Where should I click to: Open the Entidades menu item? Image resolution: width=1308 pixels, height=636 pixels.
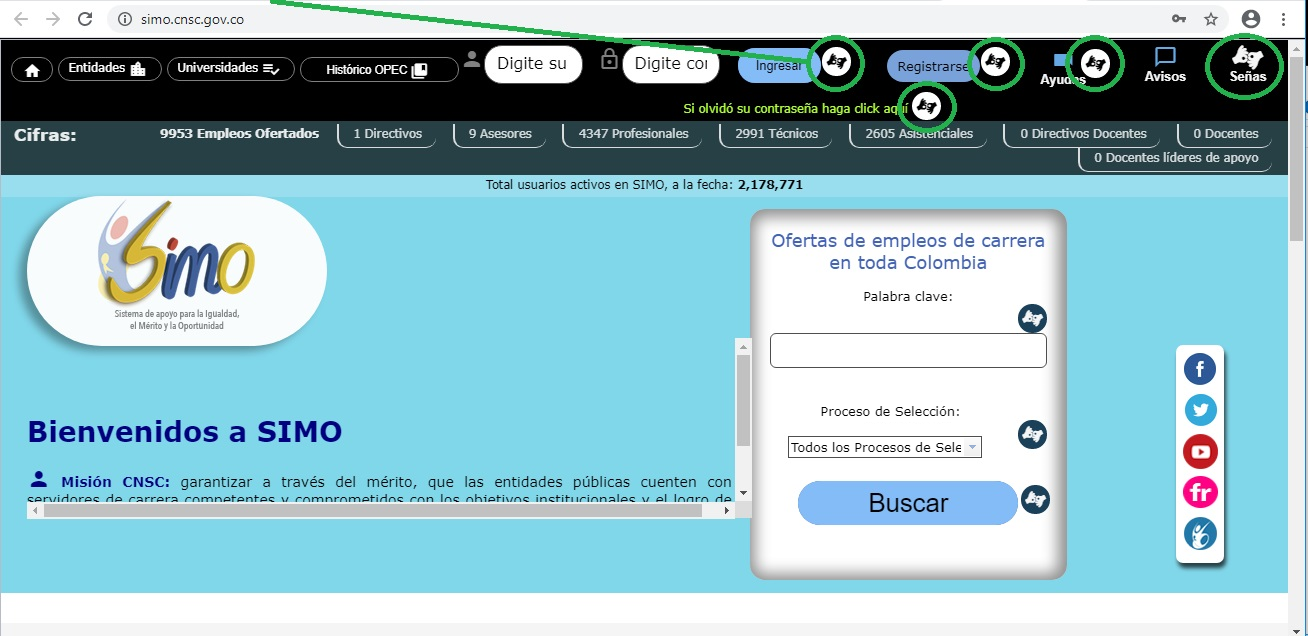(109, 69)
